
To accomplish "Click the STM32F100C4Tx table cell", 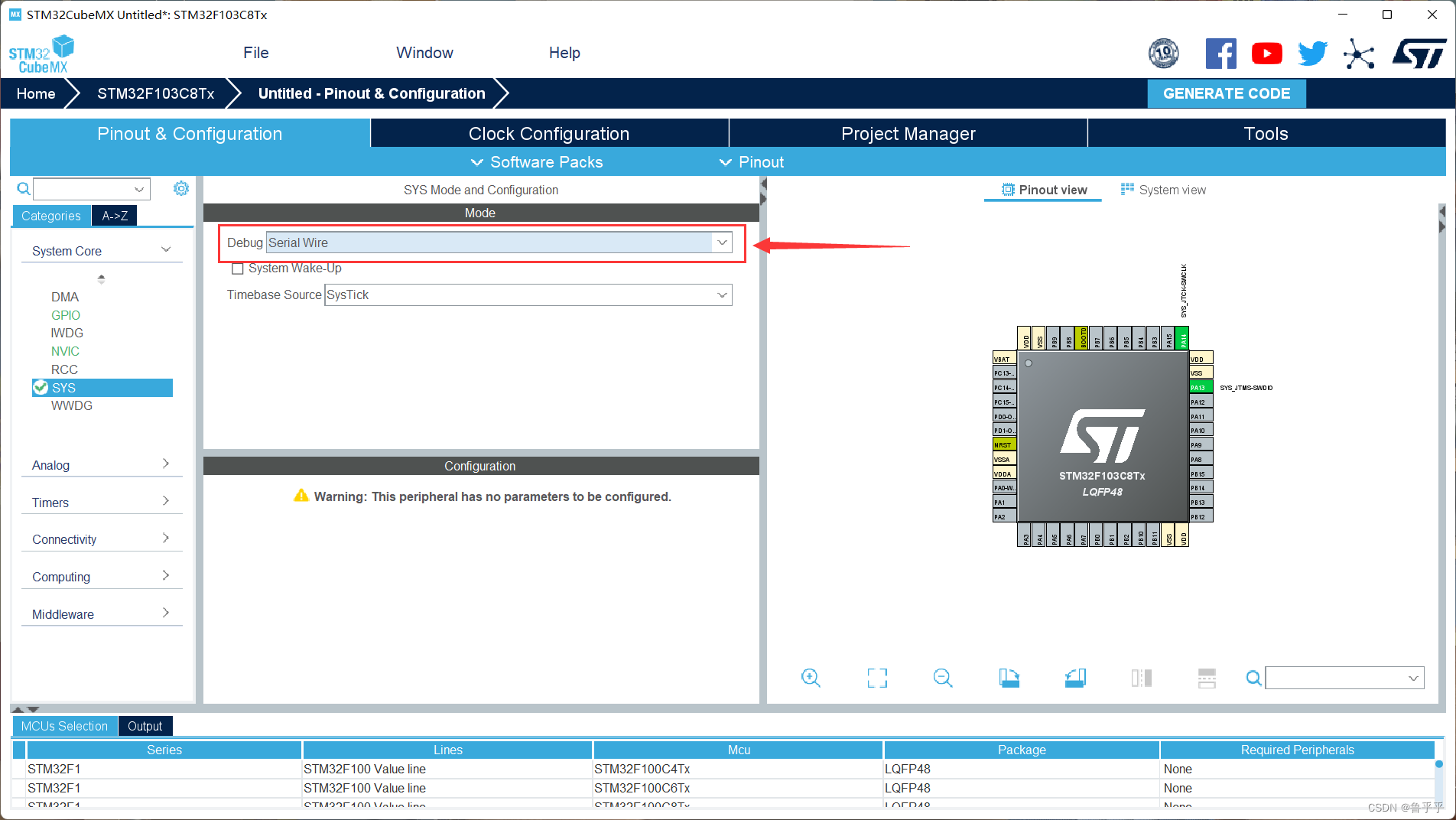I will pos(738,769).
